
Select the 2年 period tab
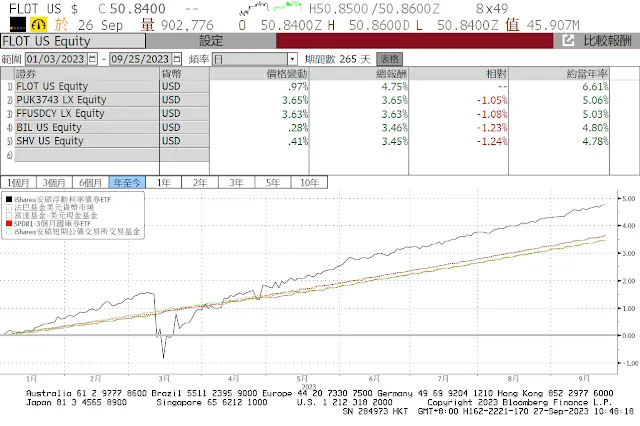[200, 182]
